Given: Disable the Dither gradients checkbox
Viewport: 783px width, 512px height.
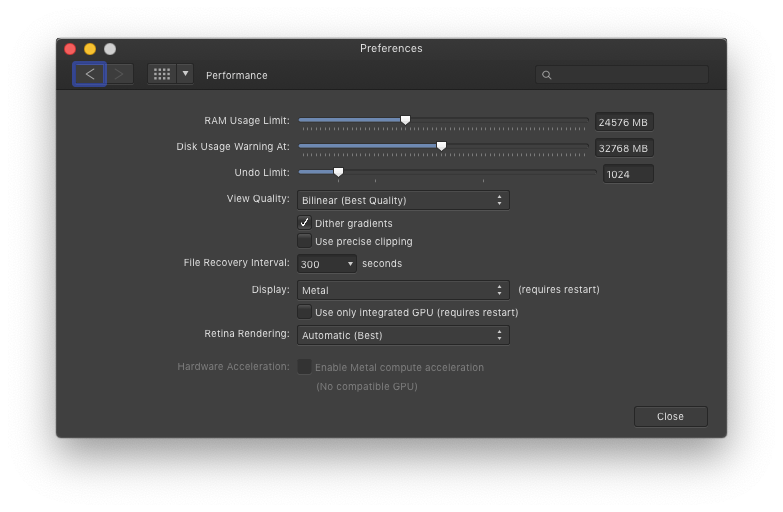Looking at the screenshot, I should (304, 222).
